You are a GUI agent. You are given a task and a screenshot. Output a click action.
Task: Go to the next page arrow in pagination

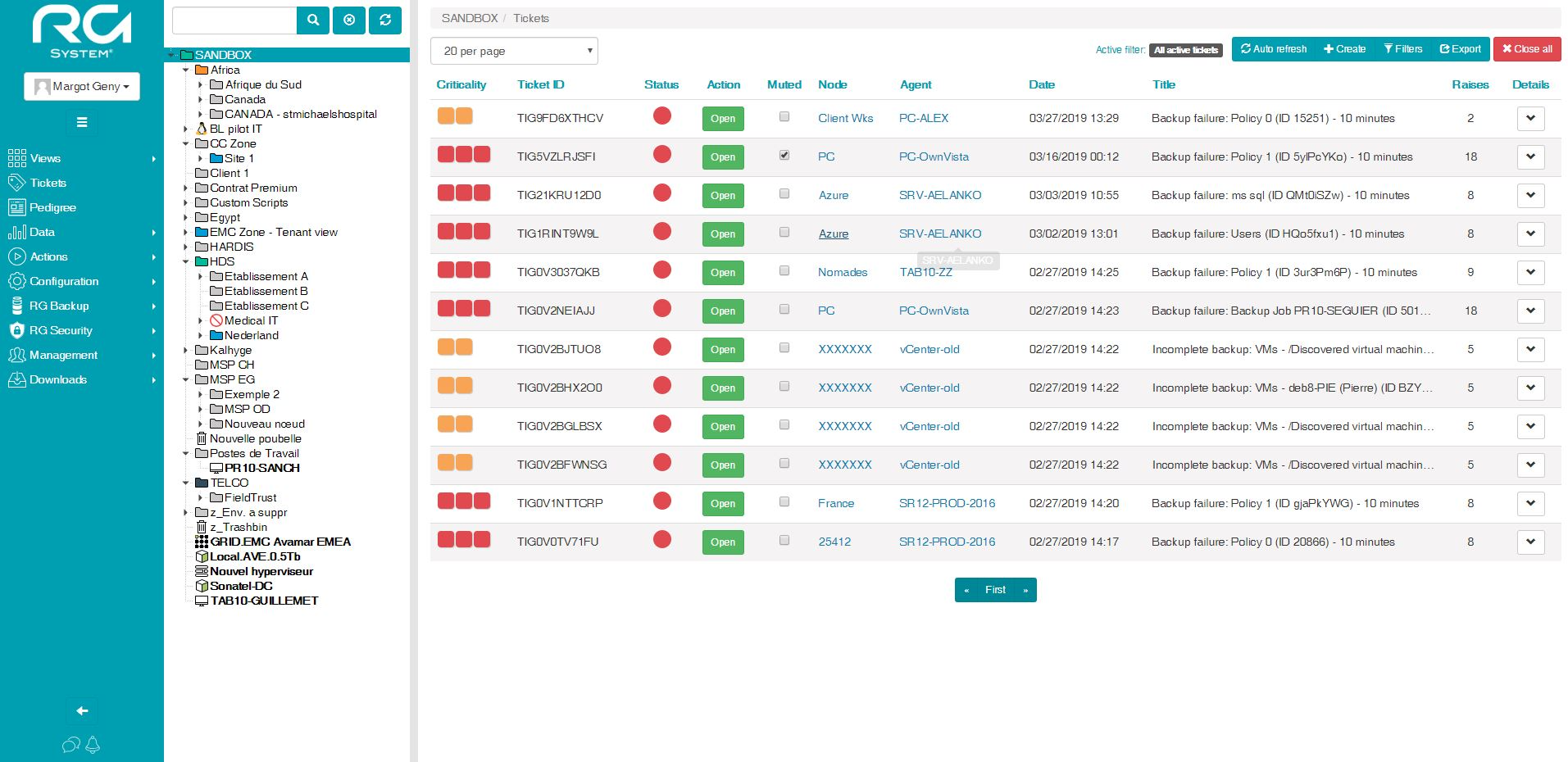coord(1025,590)
